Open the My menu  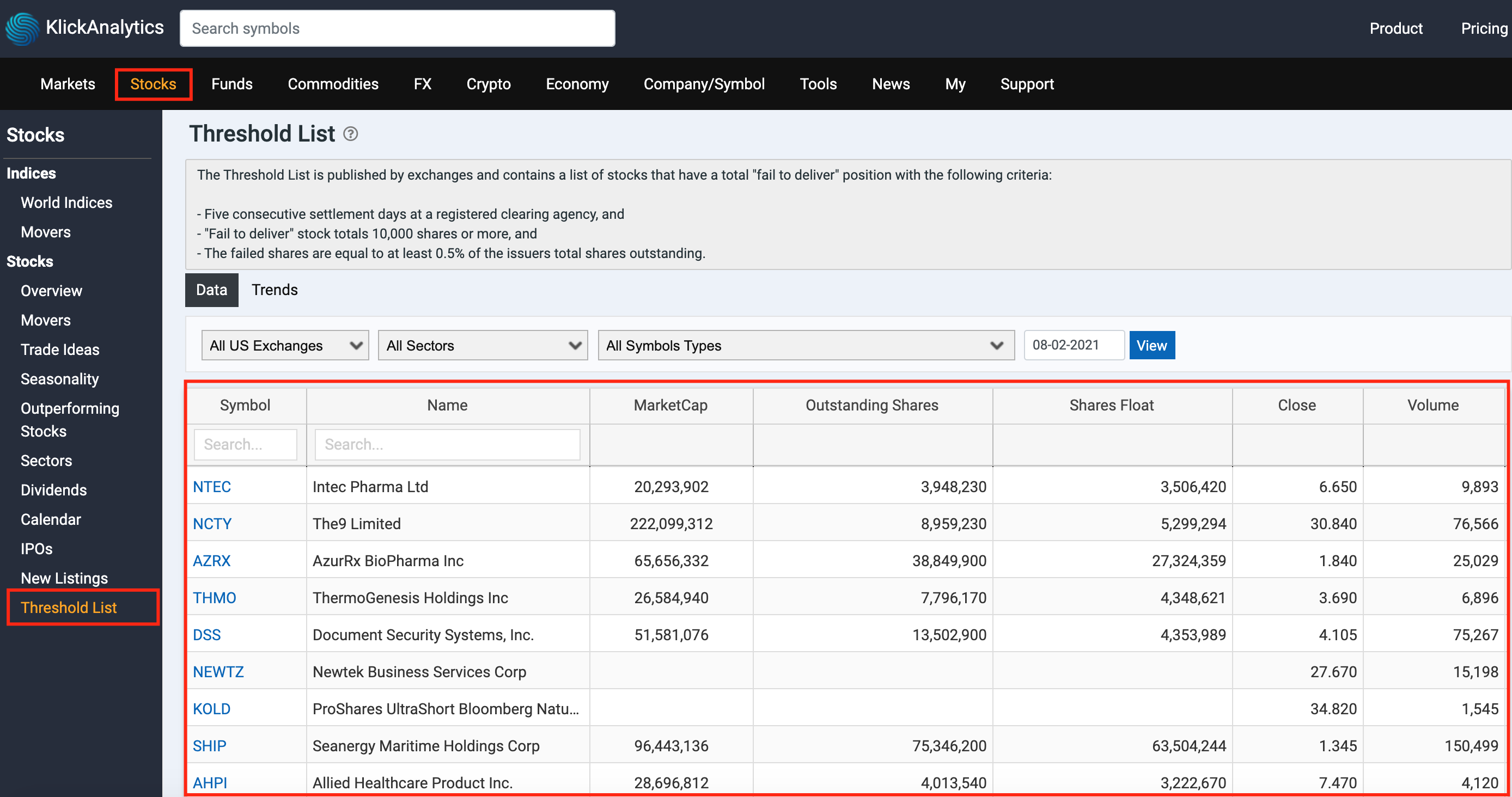click(955, 84)
